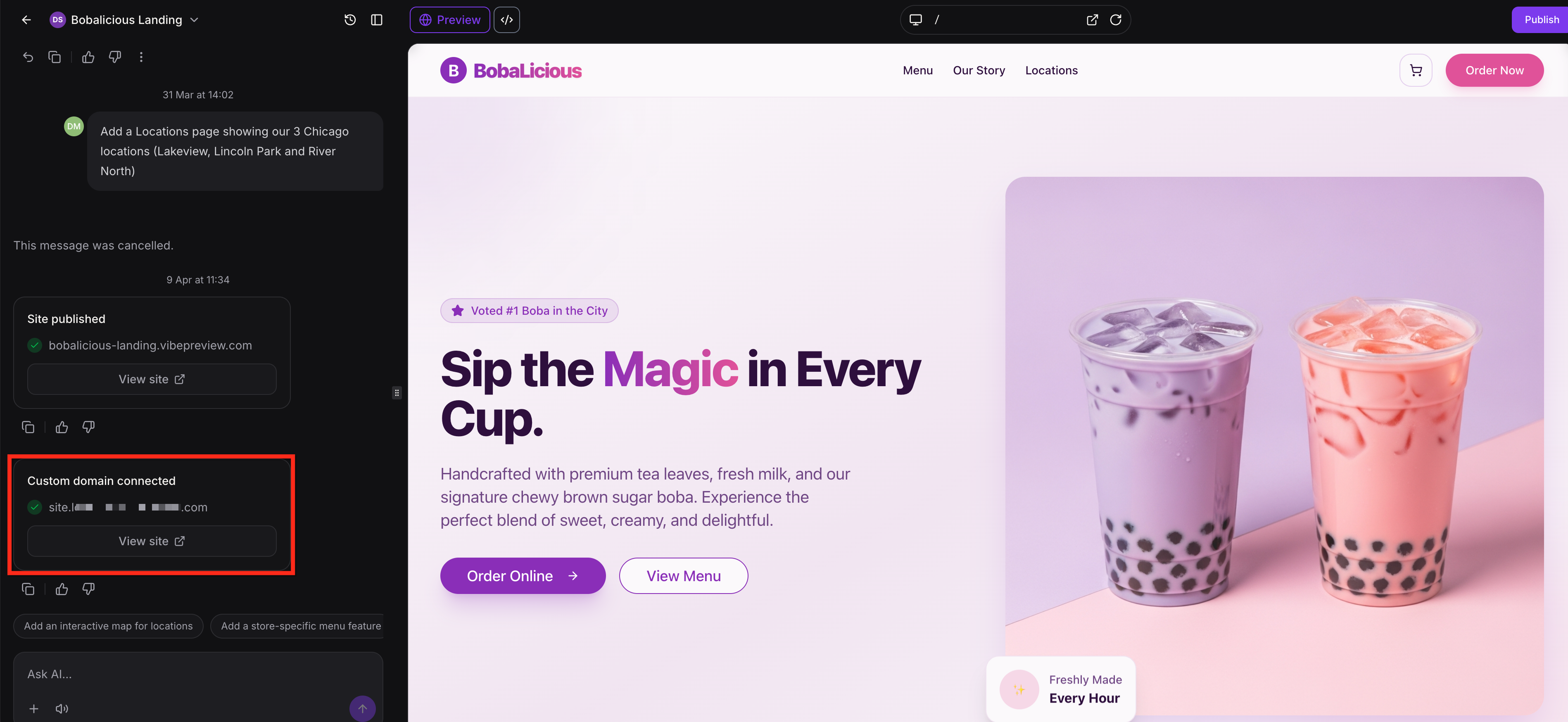This screenshot has width=1568, height=722.
Task: Thumbs up the Site published message
Action: point(62,427)
